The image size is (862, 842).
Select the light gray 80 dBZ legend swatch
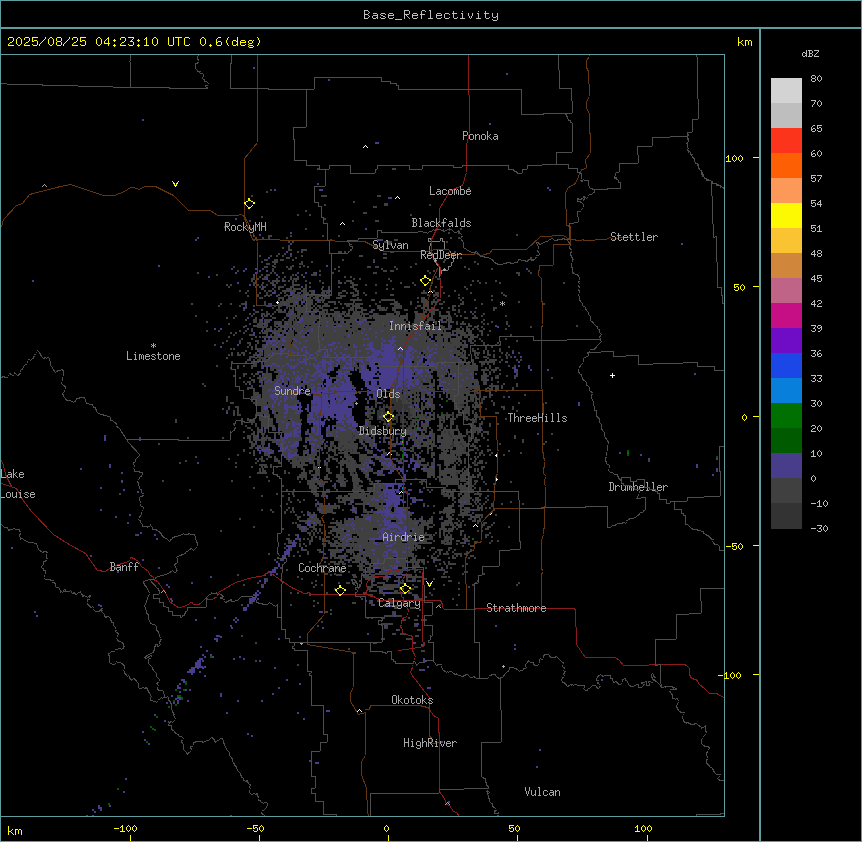(x=786, y=91)
